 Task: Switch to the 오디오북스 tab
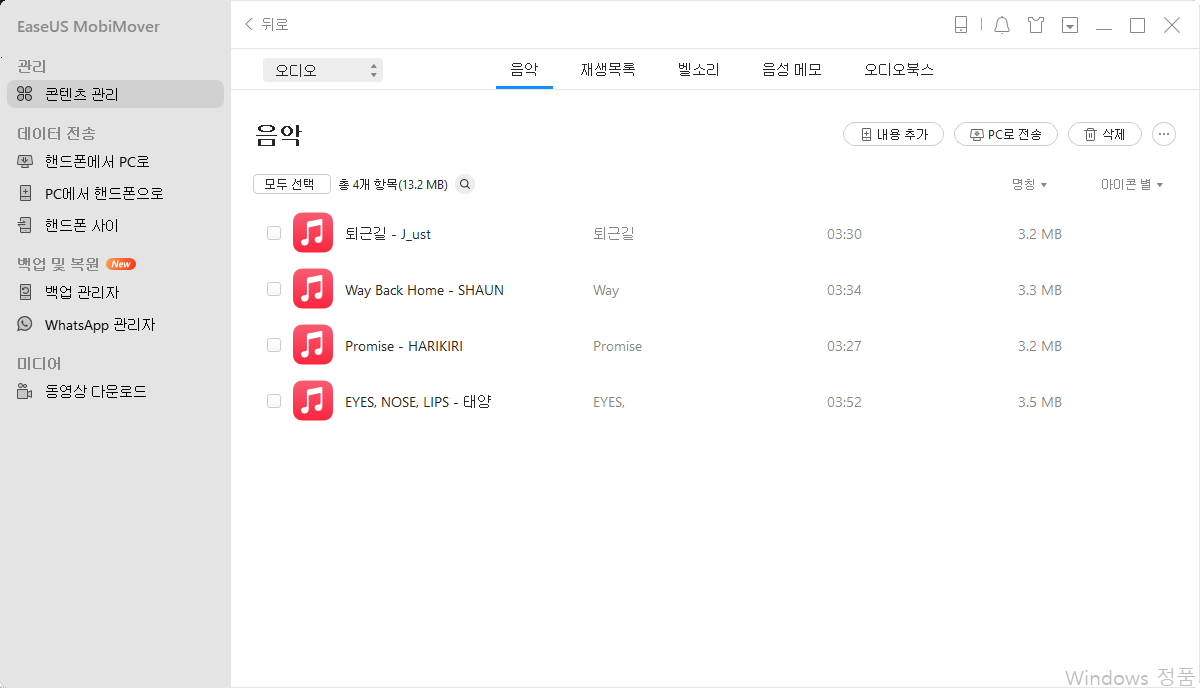coord(899,70)
